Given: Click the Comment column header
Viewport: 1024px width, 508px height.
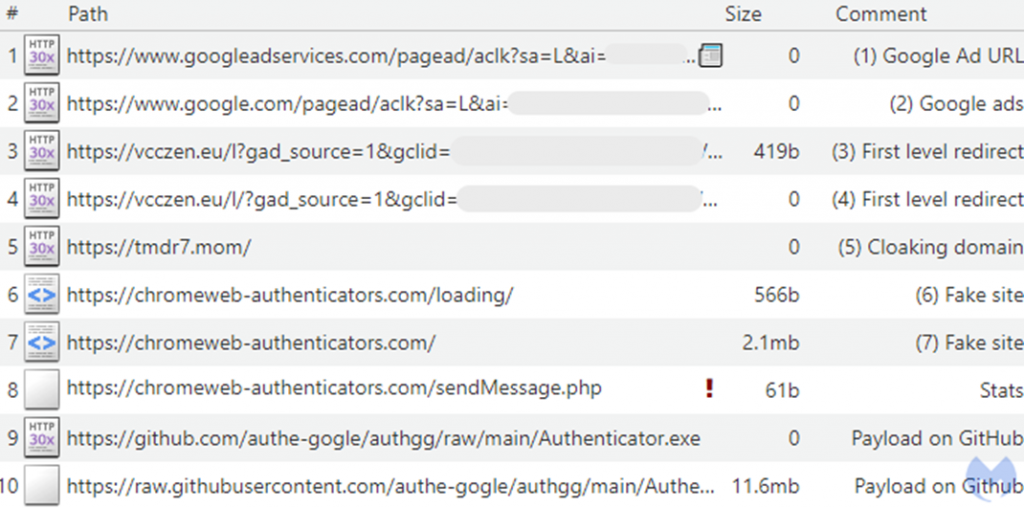Looking at the screenshot, I should (x=881, y=14).
